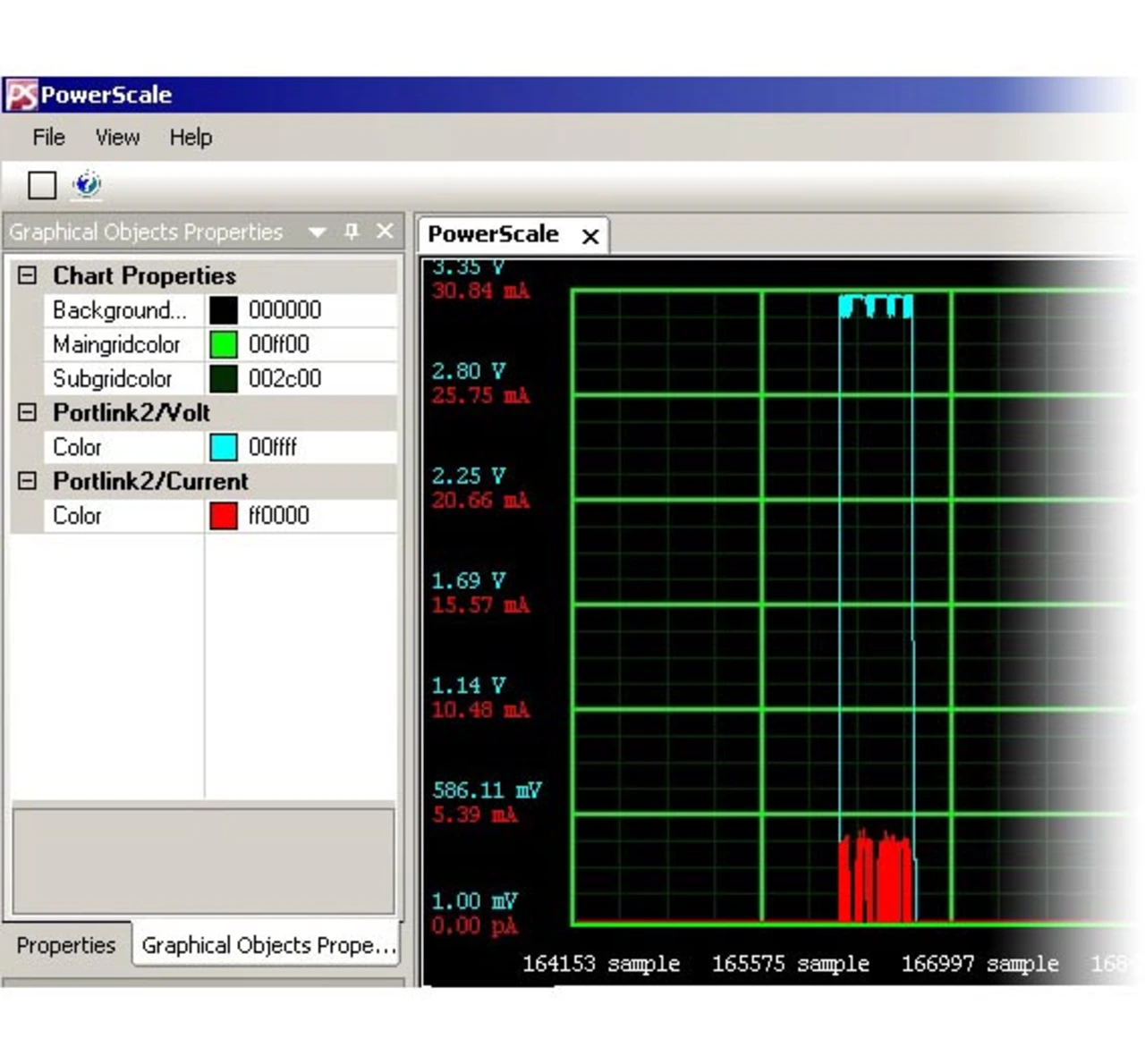1145x1064 pixels.
Task: Click the cyan Portlink2/Volt color swatch
Action: 224,447
